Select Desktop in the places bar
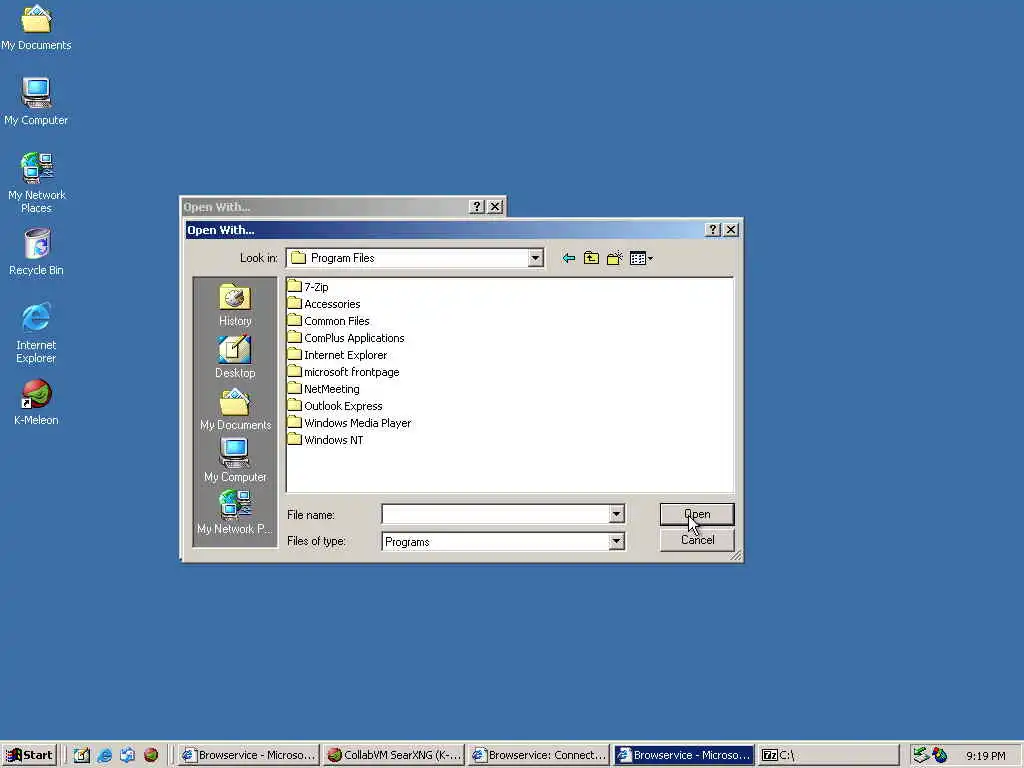 point(235,357)
